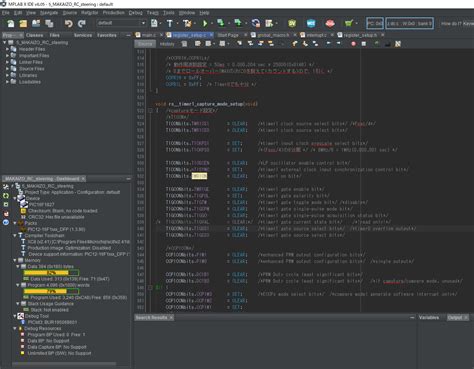This screenshot has height=369, width=474.
Task: Undo the last edit
Action: click(69, 23)
